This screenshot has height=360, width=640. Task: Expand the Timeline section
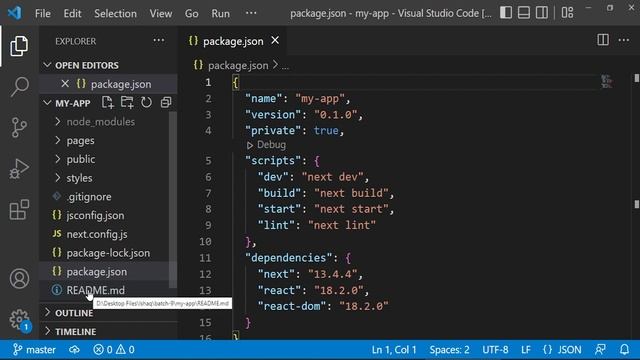point(47,331)
